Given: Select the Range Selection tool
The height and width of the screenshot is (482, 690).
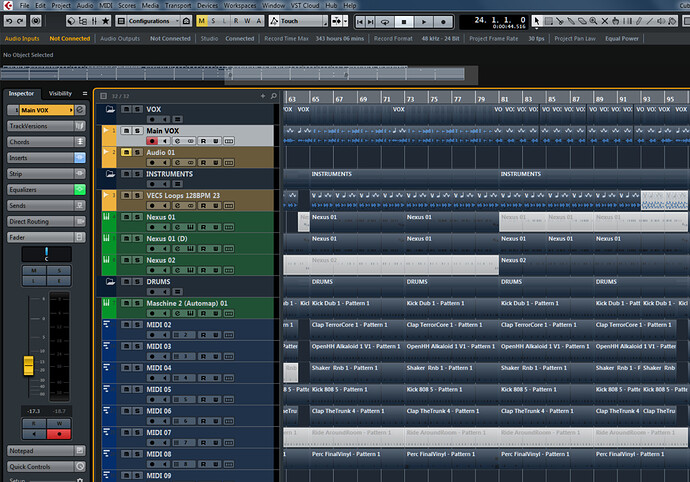Looking at the screenshot, I should tap(548, 21).
